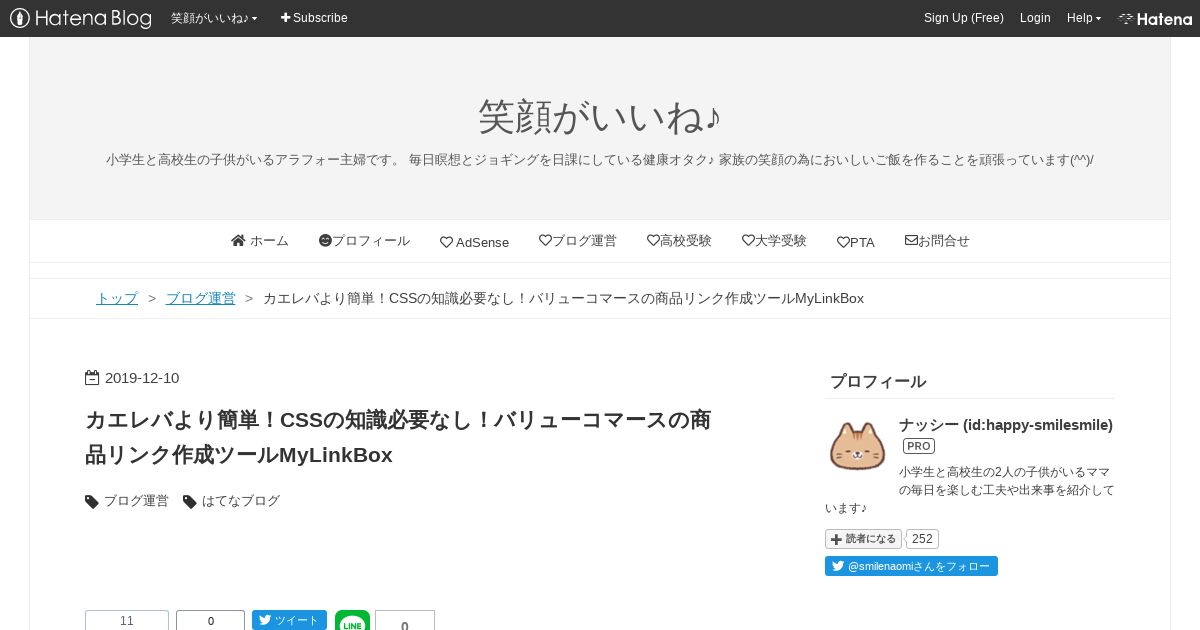Viewport: 1200px width, 630px height.
Task: Open プロフィール in the navigation menu
Action: 364,241
